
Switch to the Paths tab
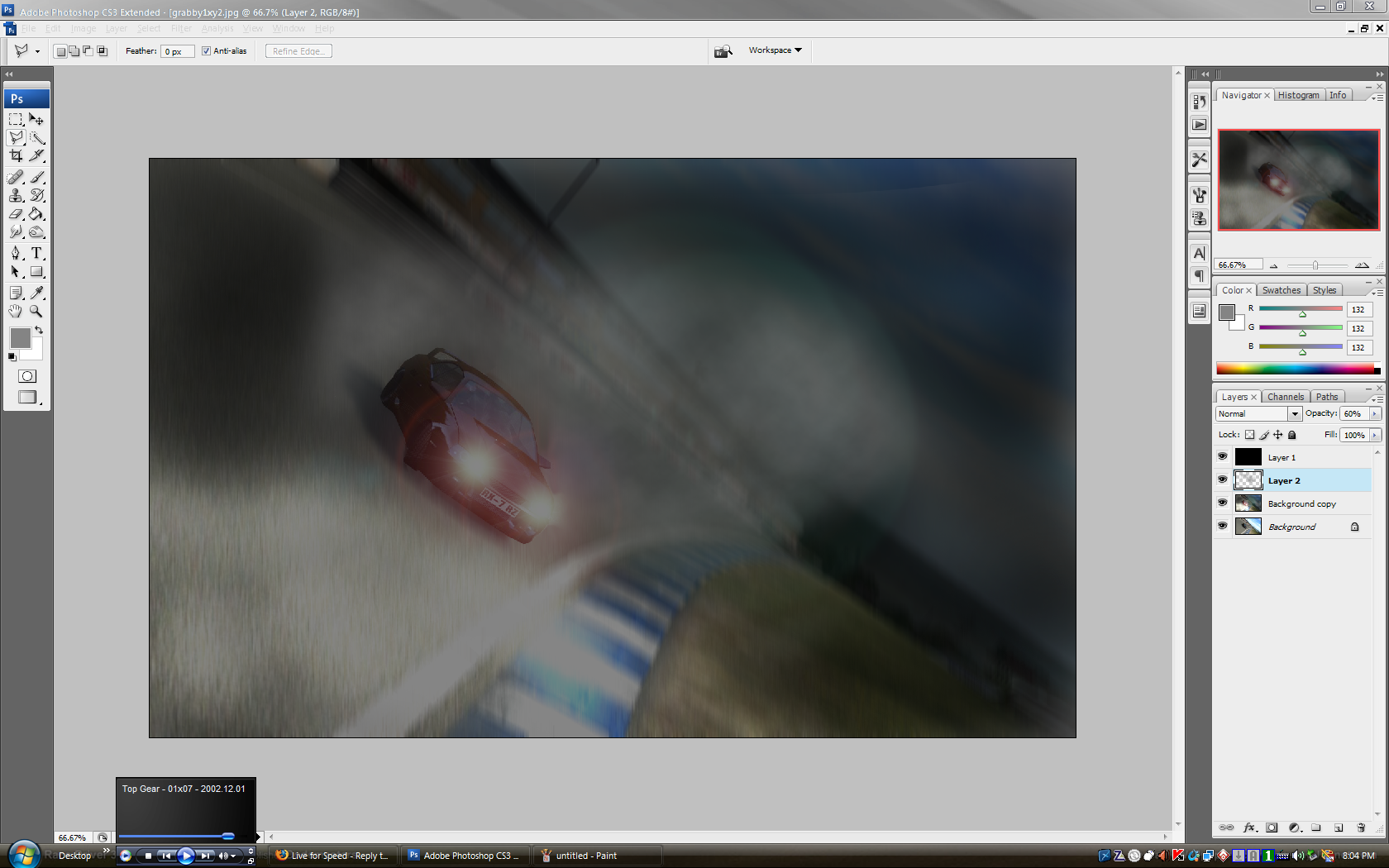point(1327,397)
